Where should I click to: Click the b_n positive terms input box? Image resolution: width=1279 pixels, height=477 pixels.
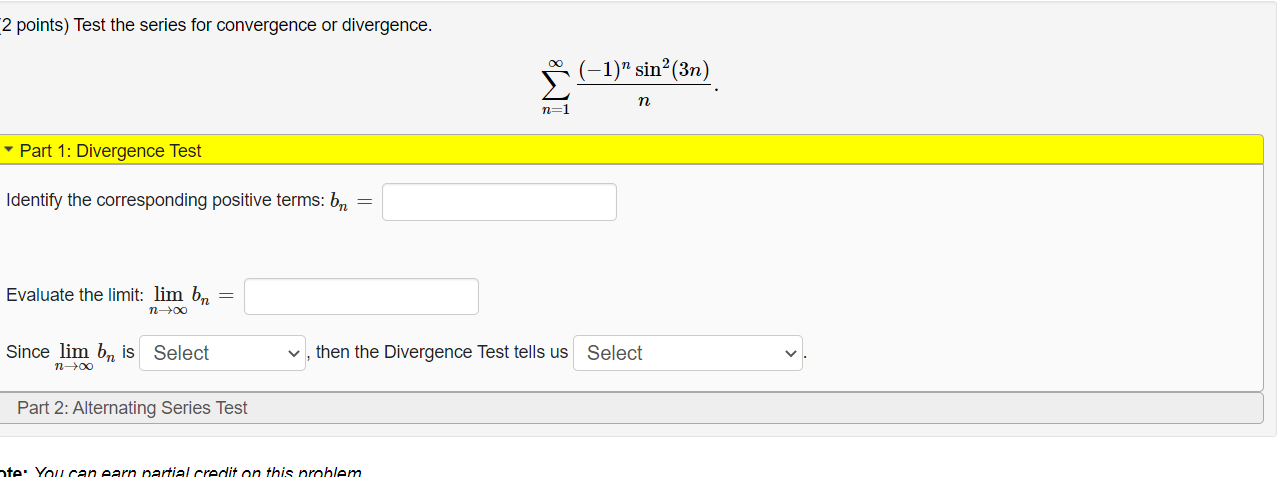499,202
